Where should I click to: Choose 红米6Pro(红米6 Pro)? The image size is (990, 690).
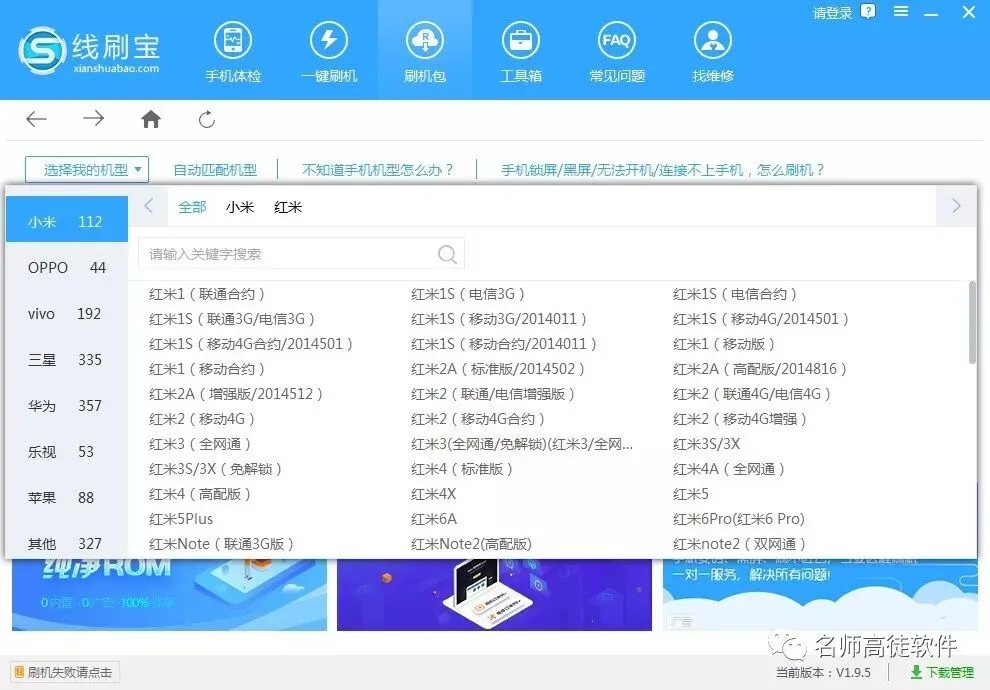click(739, 519)
